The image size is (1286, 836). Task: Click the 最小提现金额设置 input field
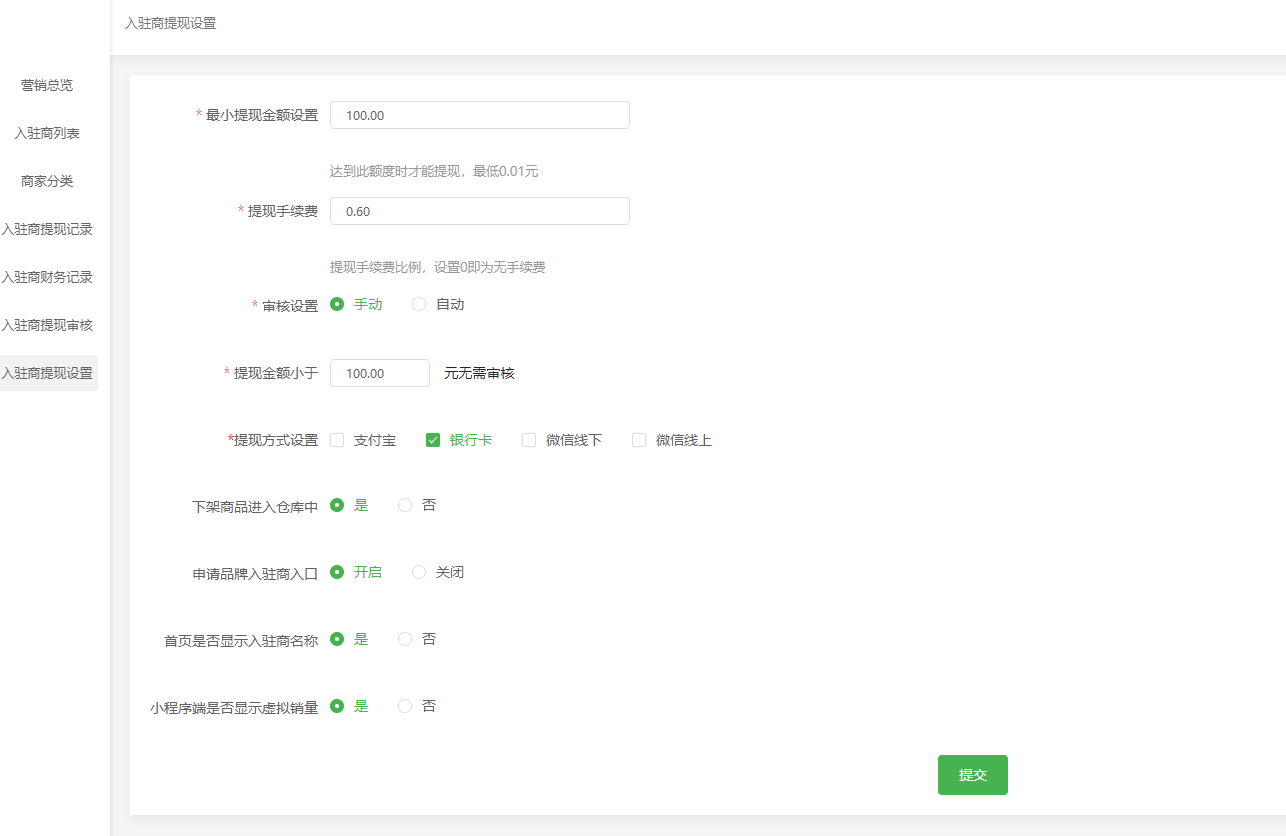click(479, 115)
